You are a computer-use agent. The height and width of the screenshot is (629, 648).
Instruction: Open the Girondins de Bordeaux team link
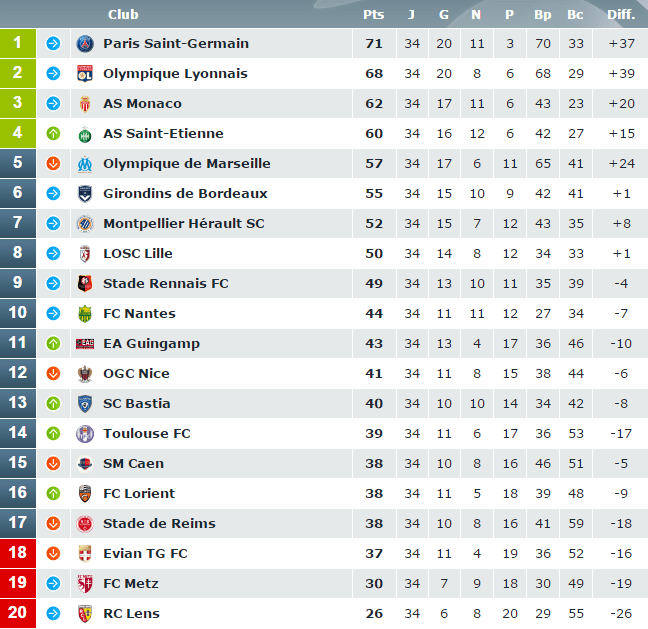pyautogui.click(x=185, y=193)
